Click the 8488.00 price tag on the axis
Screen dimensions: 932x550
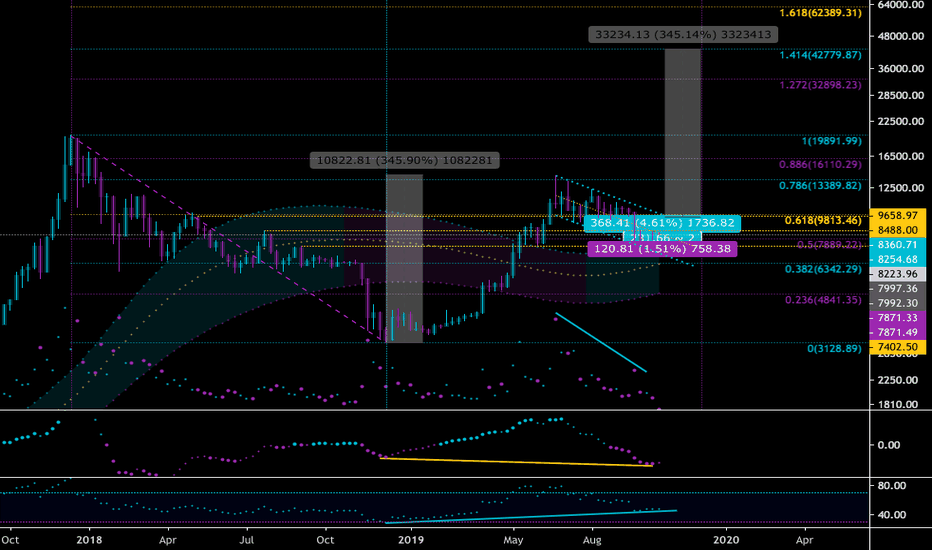(898, 230)
